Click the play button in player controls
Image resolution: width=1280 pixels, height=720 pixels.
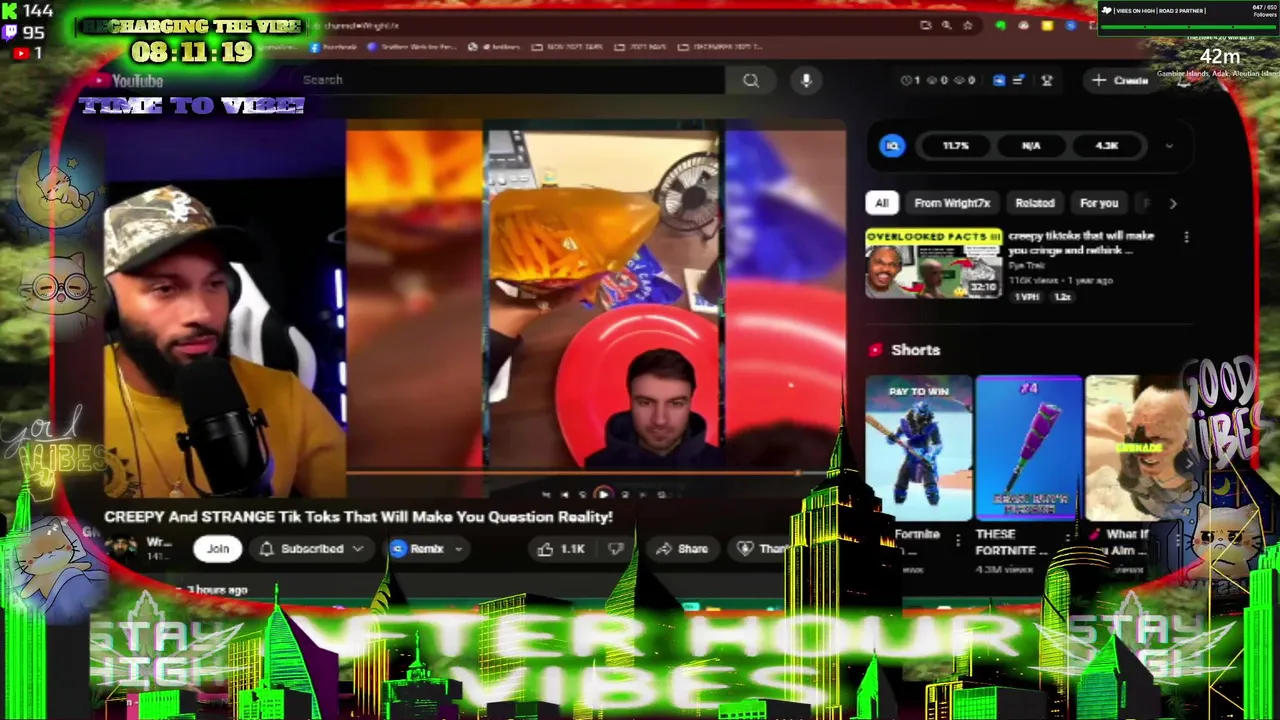coord(602,494)
